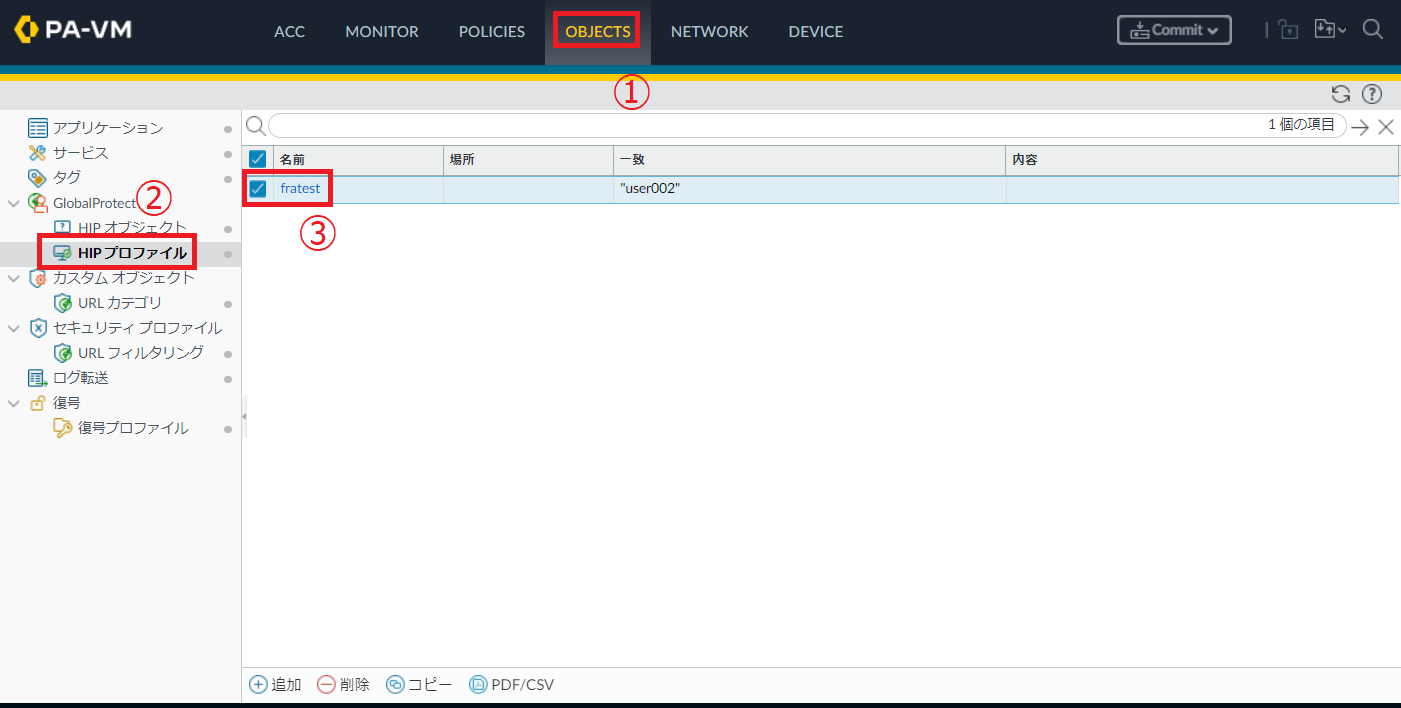1401x708 pixels.
Task: Select HIP プロファイル in sidebar
Action: point(132,253)
